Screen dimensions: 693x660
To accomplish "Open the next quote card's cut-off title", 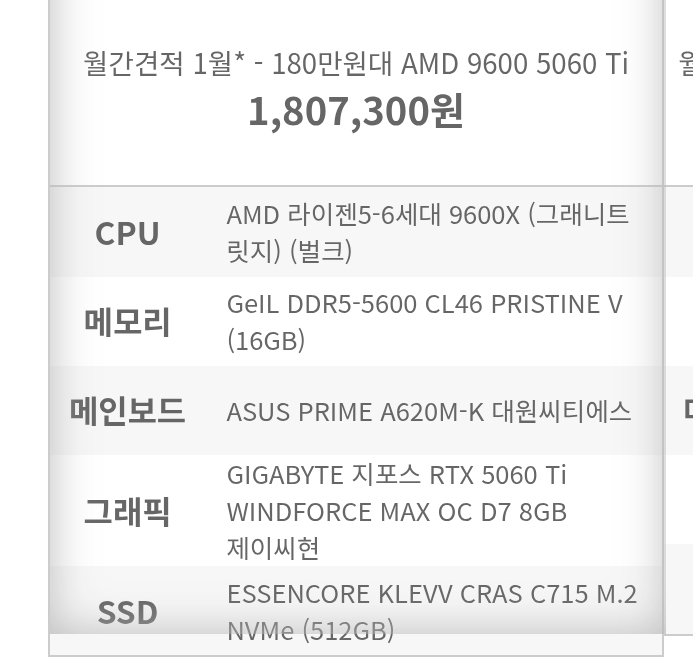I will tap(686, 65).
